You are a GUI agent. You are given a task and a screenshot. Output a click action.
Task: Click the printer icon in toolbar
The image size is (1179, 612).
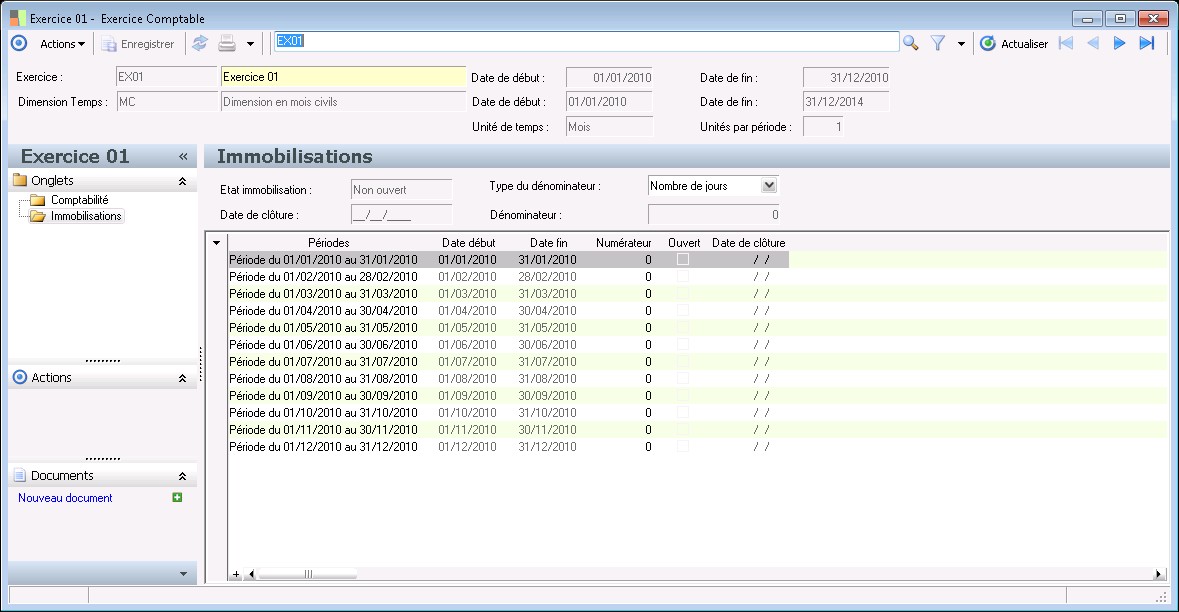coord(227,43)
